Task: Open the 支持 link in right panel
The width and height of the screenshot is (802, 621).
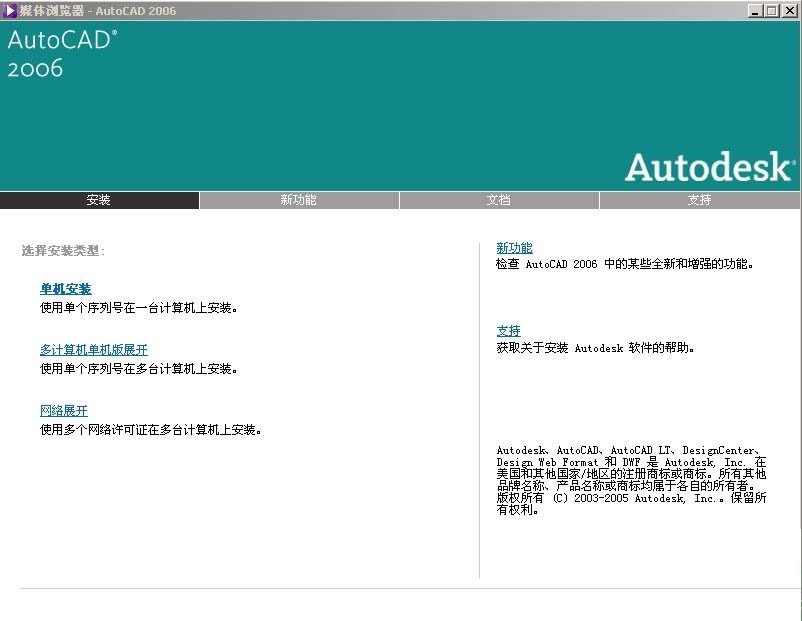Action: 509,331
